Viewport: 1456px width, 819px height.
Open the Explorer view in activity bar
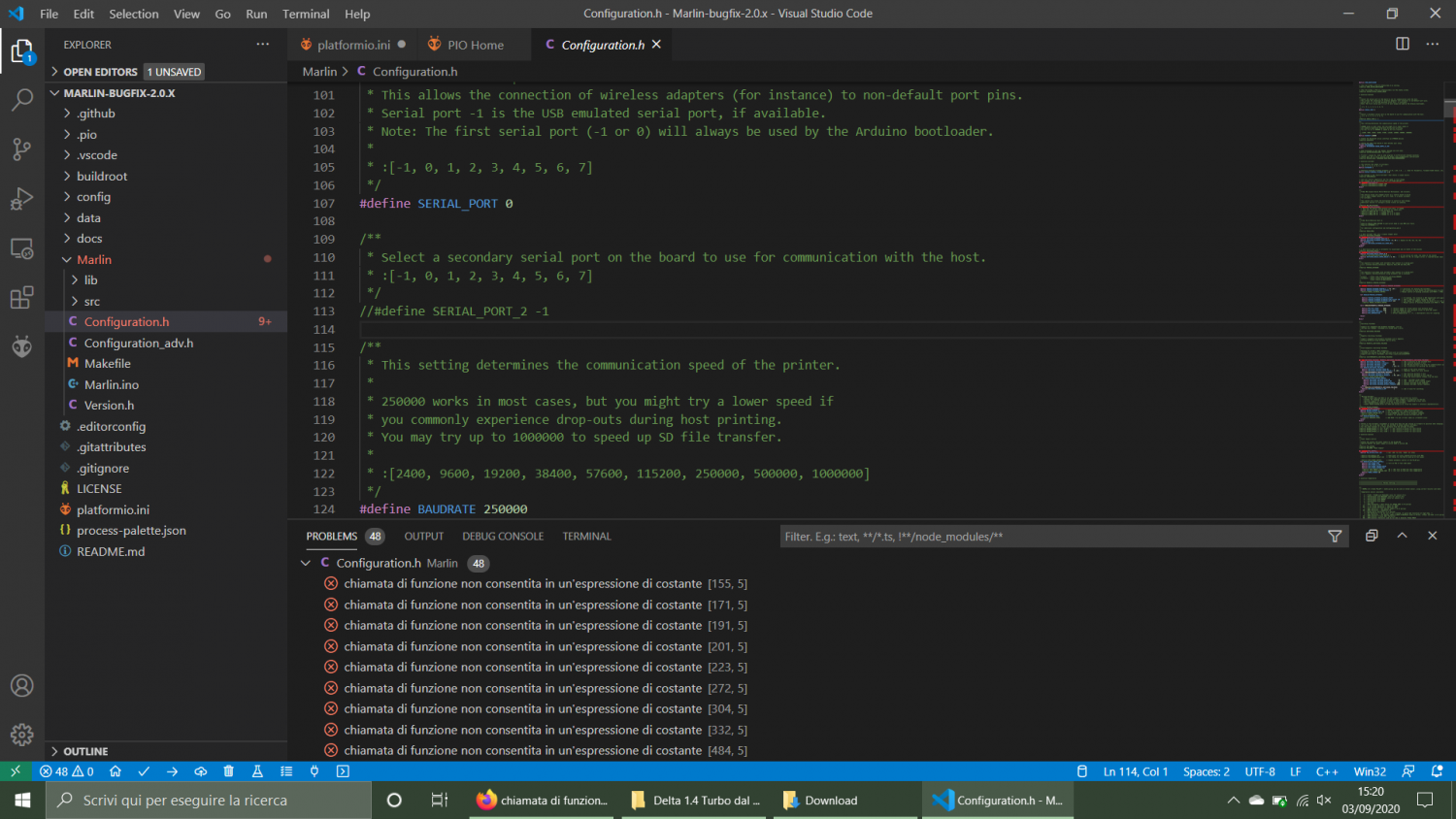[x=22, y=50]
